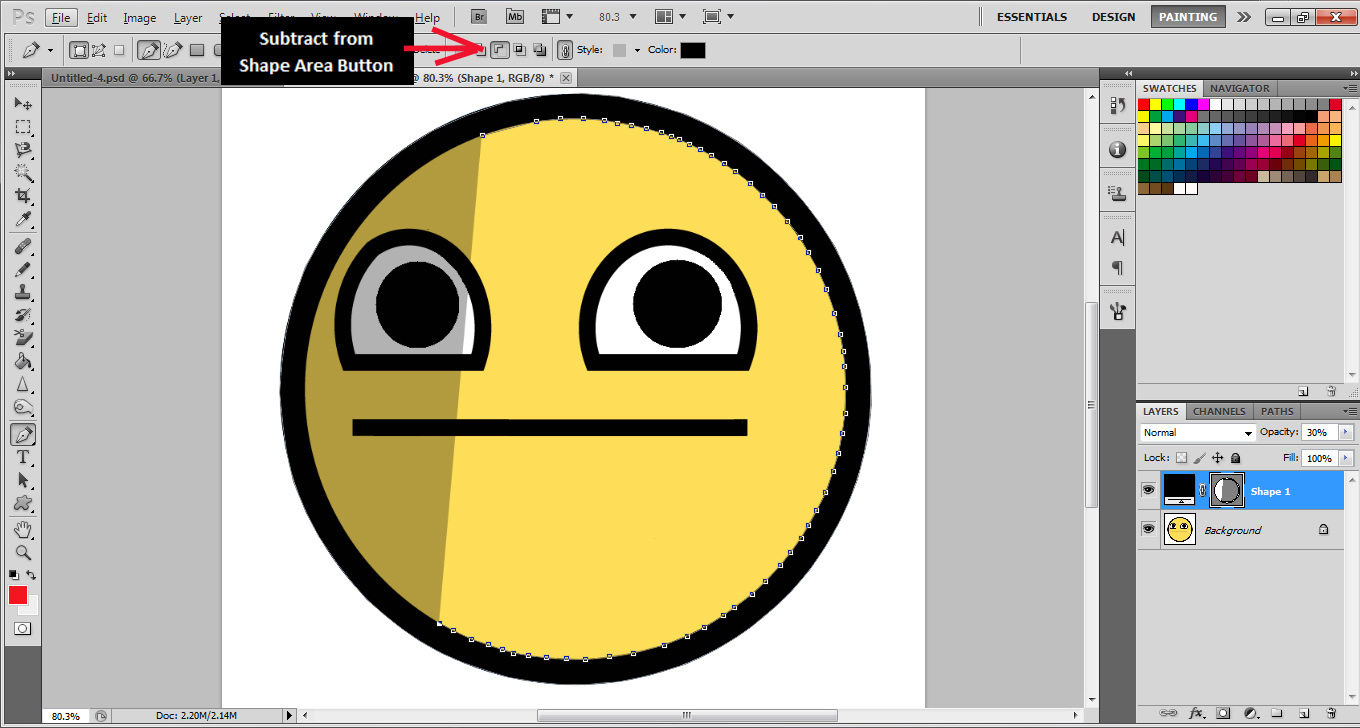Lock transparent pixels
This screenshot has width=1360, height=728.
click(1181, 458)
